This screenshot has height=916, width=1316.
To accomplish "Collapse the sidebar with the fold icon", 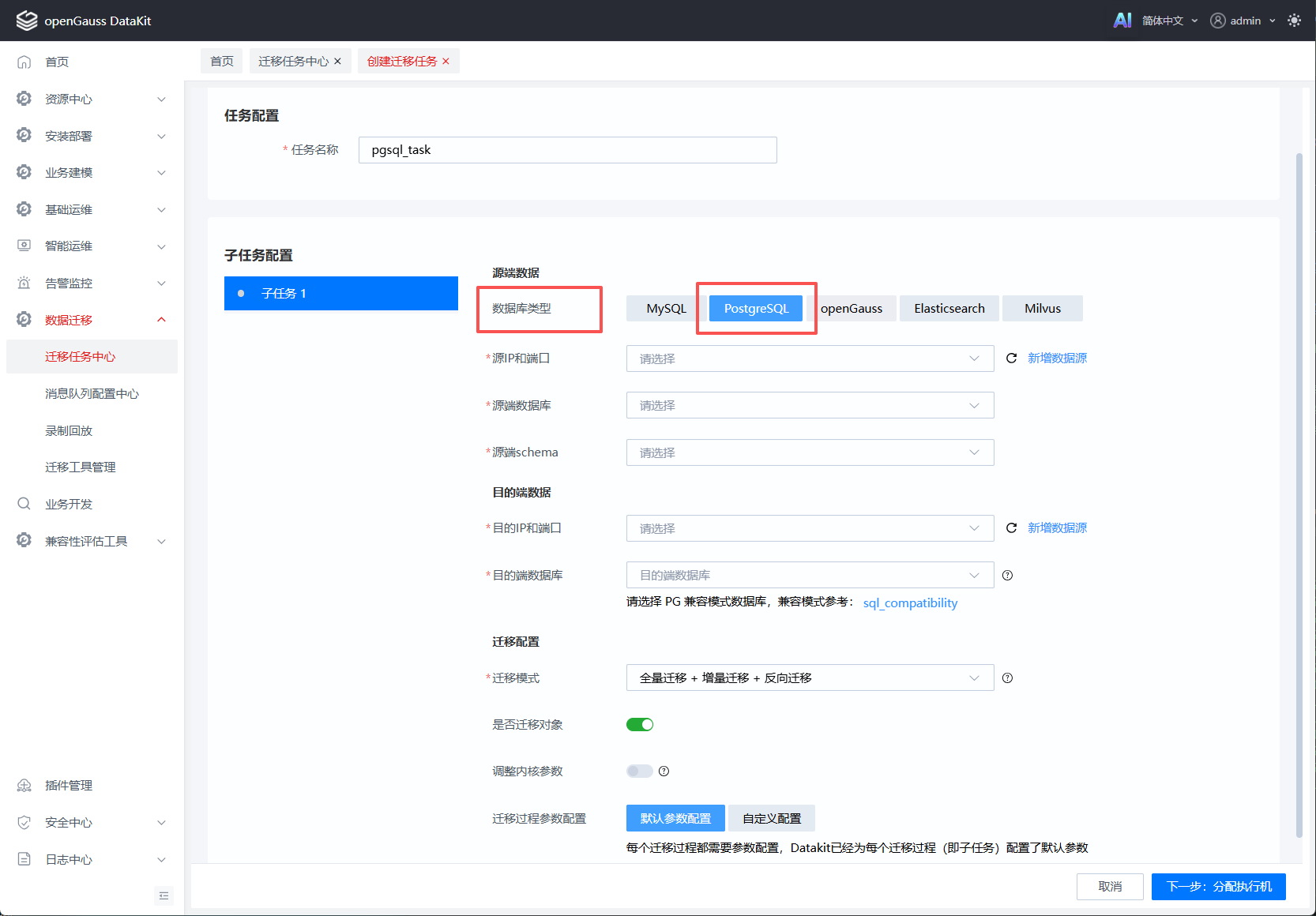I will click(x=164, y=896).
